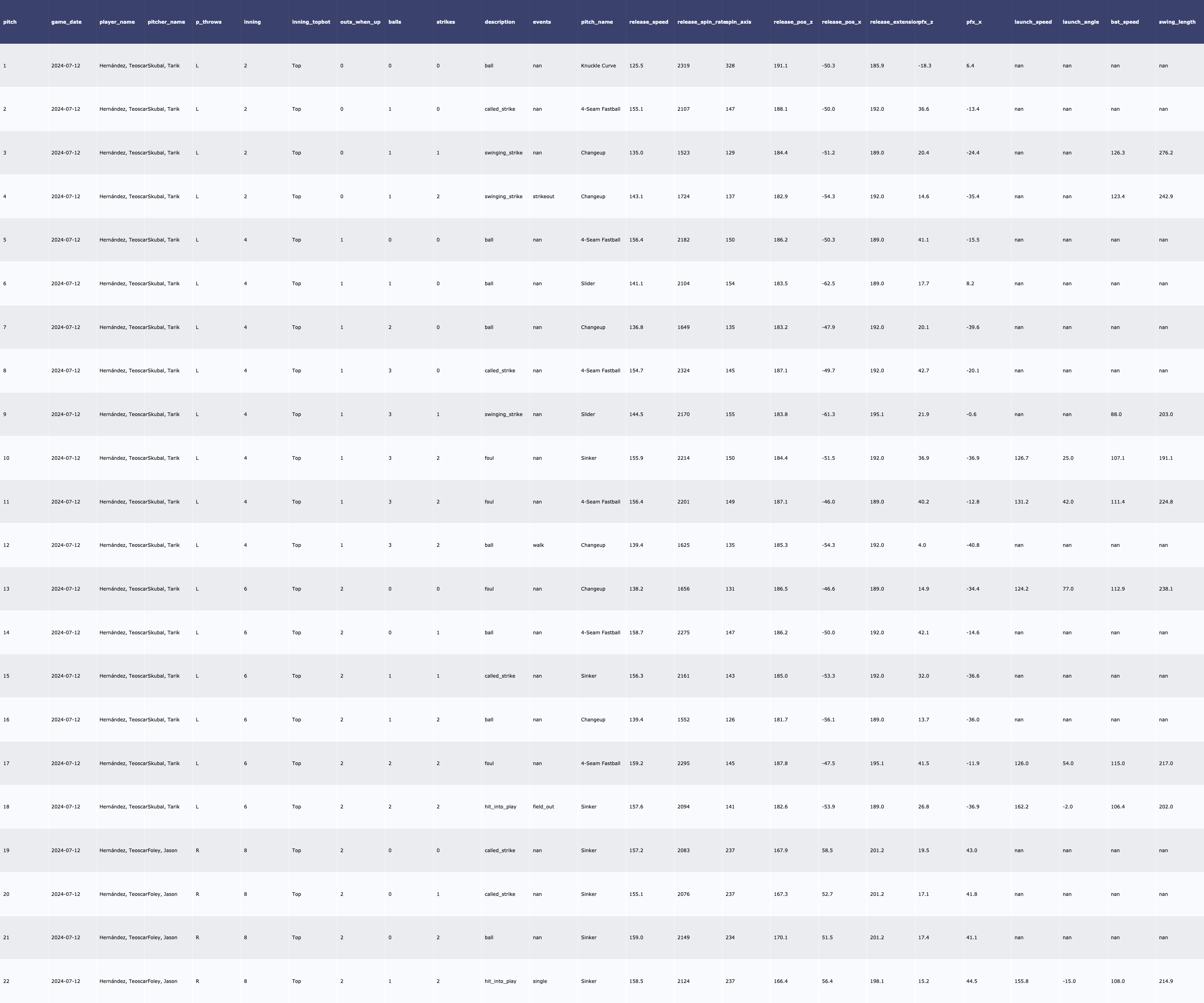Select release speed cell 159.2
Viewport: 1204px width, 1003px height.
[636, 763]
